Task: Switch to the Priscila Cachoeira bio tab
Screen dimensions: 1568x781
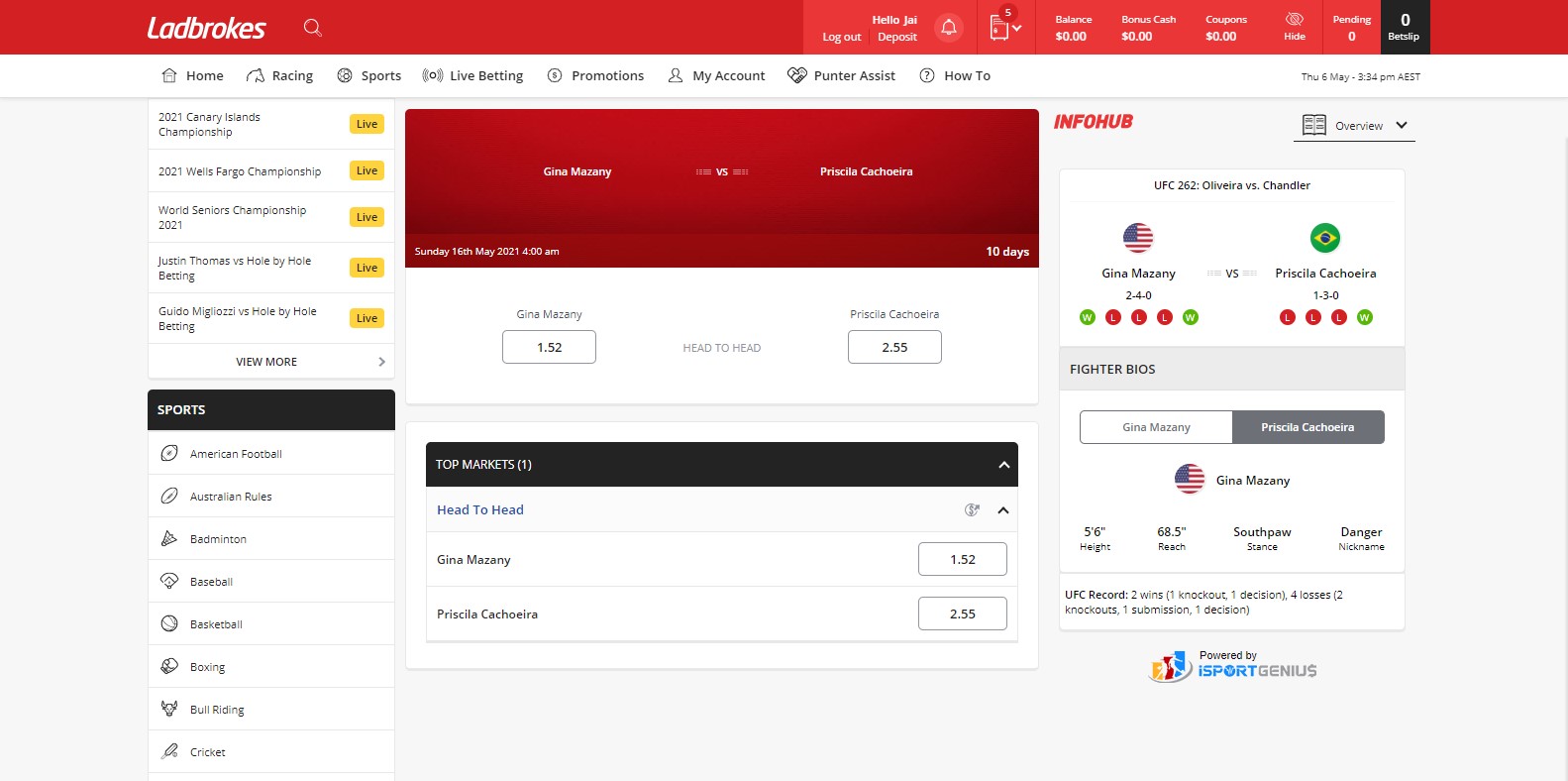Action: pyautogui.click(x=1307, y=427)
